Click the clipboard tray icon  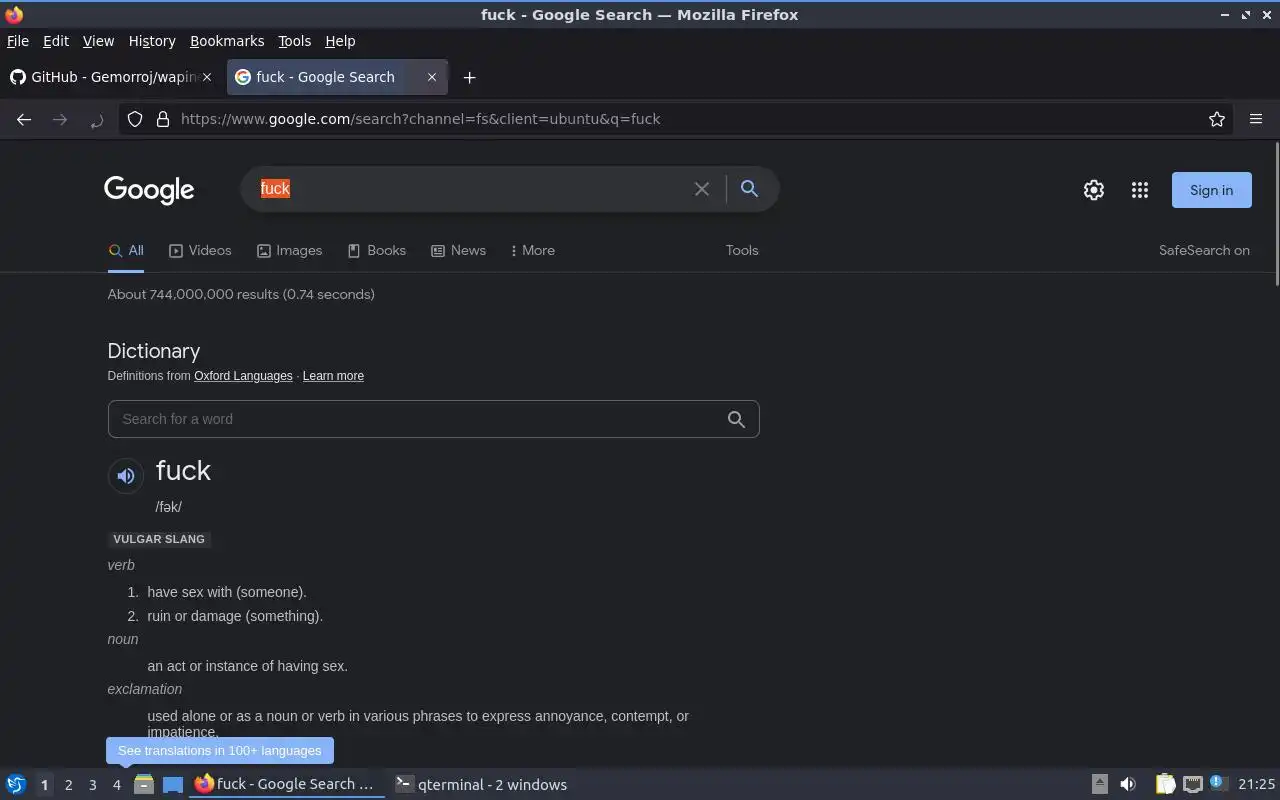(x=1165, y=784)
